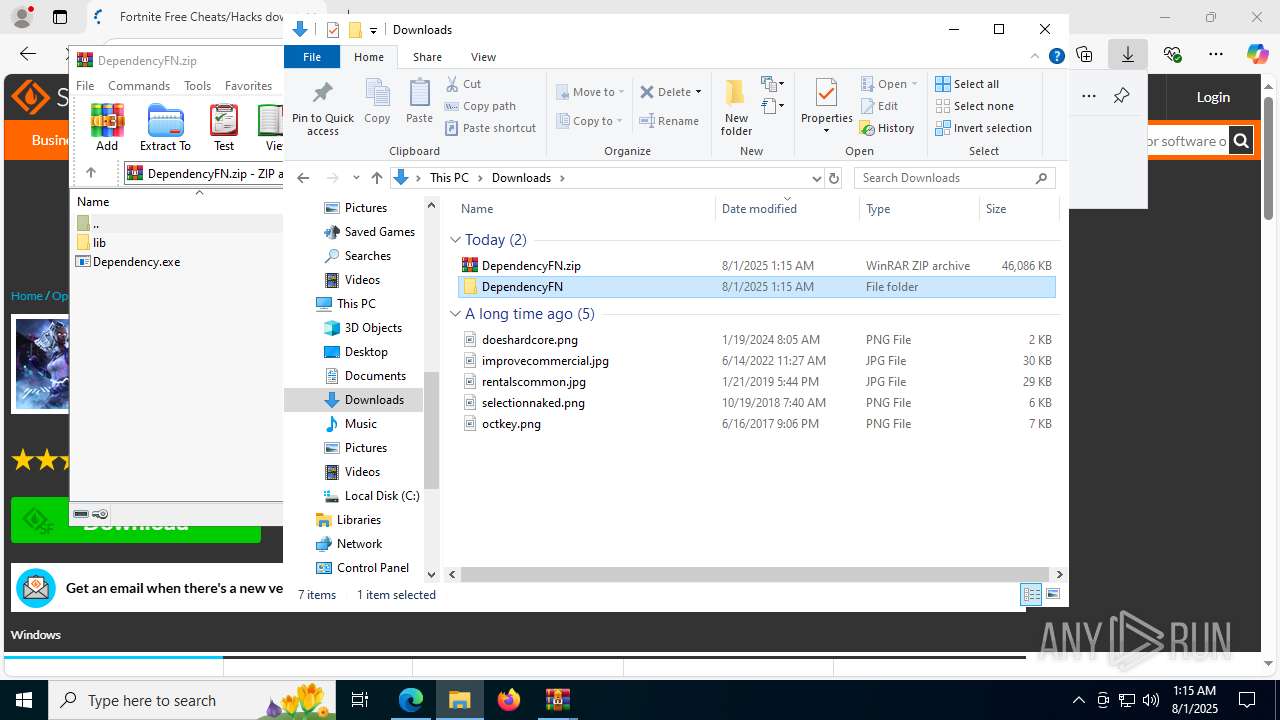Open lib folder in WinRAR
Screen dimensions: 1280x720
click(x=99, y=243)
